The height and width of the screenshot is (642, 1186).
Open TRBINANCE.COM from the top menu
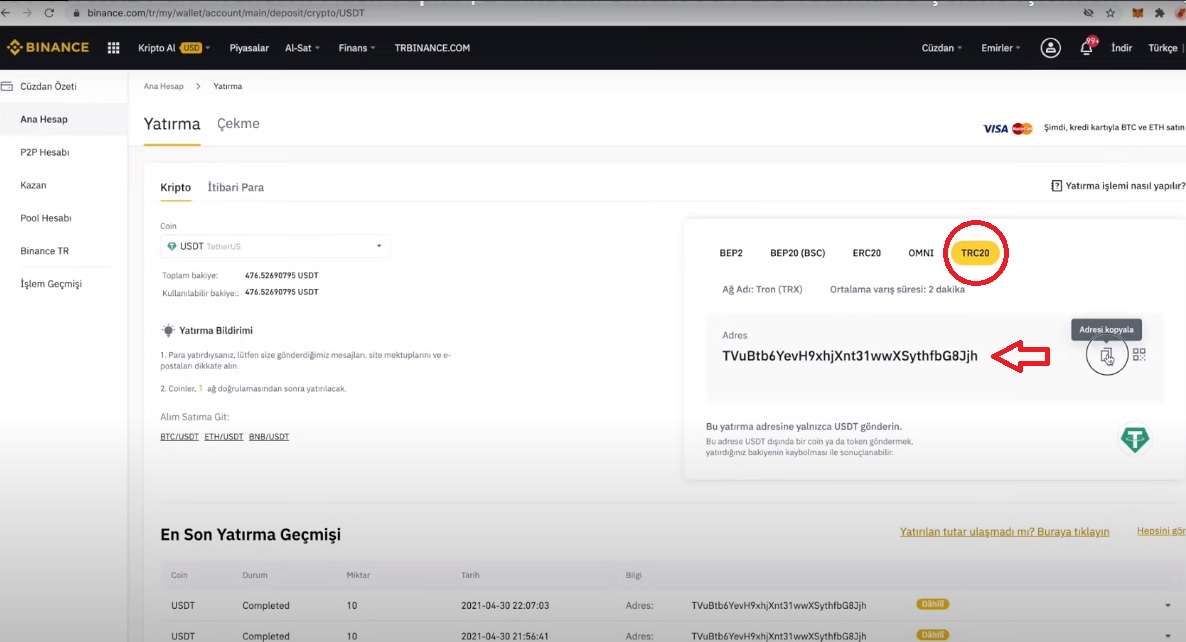click(x=432, y=48)
